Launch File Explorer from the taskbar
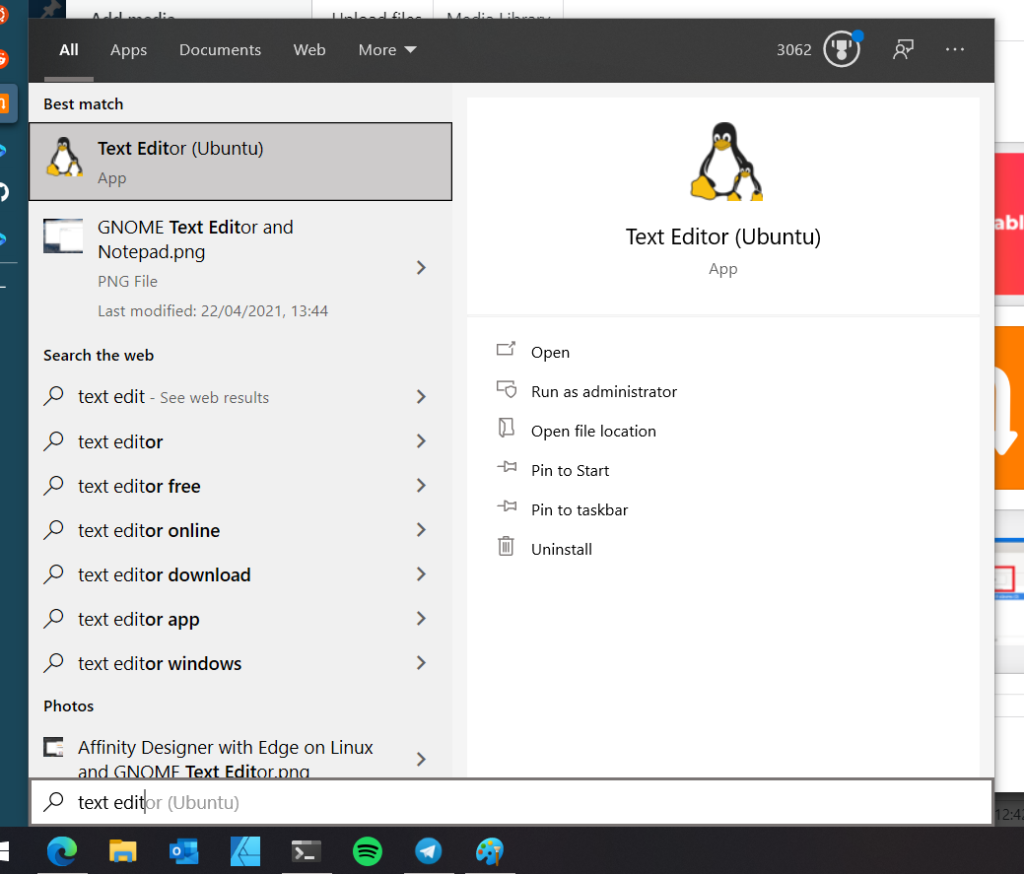Screen dimensions: 1024x874 coord(123,850)
